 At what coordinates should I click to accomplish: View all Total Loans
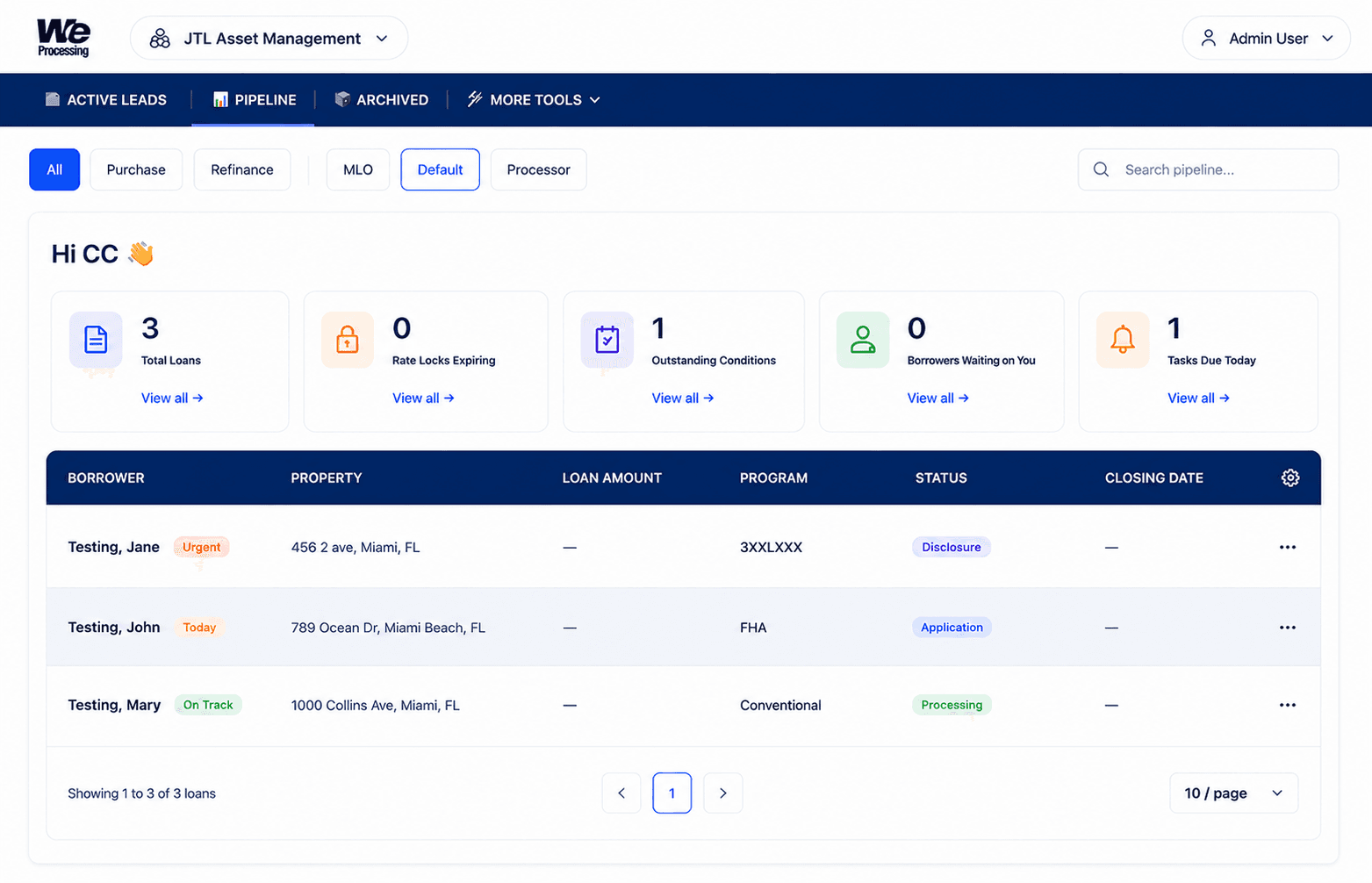click(x=172, y=398)
